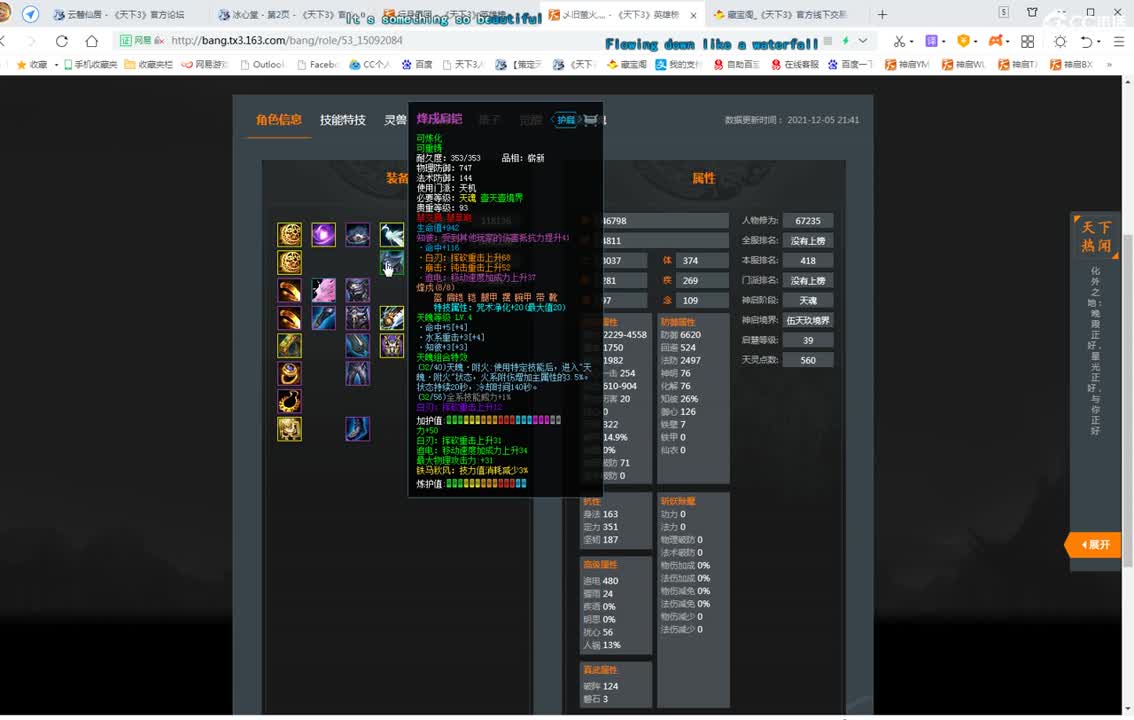This screenshot has width=1134, height=720.
Task: Click the green 壶天壶境界 link in the tooltip
Action: point(501,198)
